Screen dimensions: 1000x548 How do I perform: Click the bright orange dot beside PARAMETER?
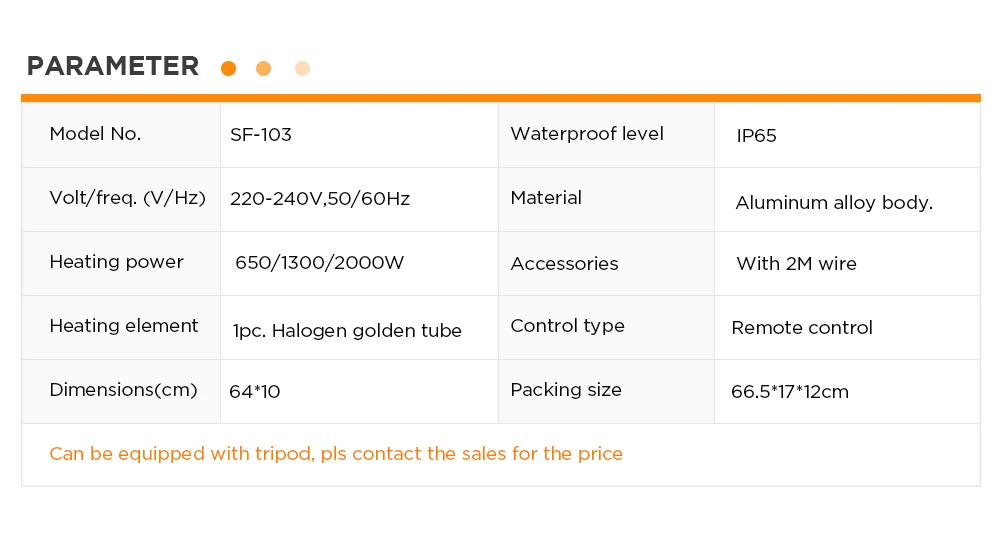[228, 69]
